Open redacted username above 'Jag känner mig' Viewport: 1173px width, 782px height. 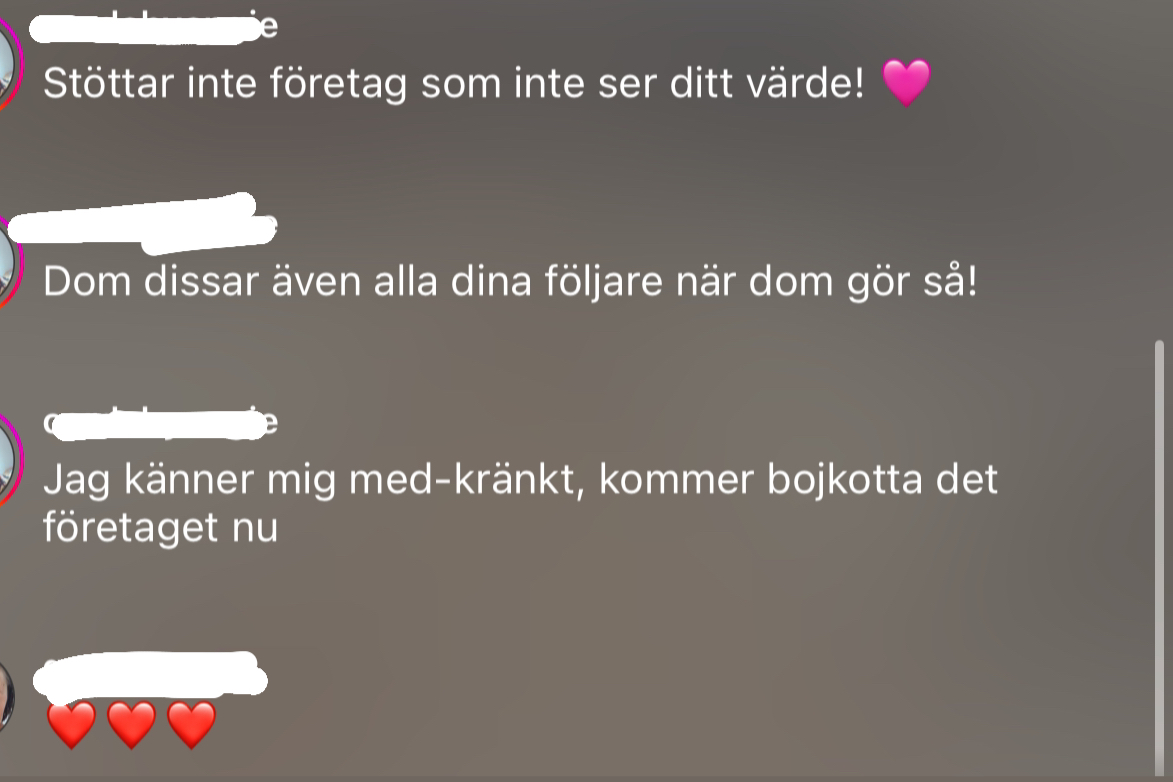coord(160,423)
